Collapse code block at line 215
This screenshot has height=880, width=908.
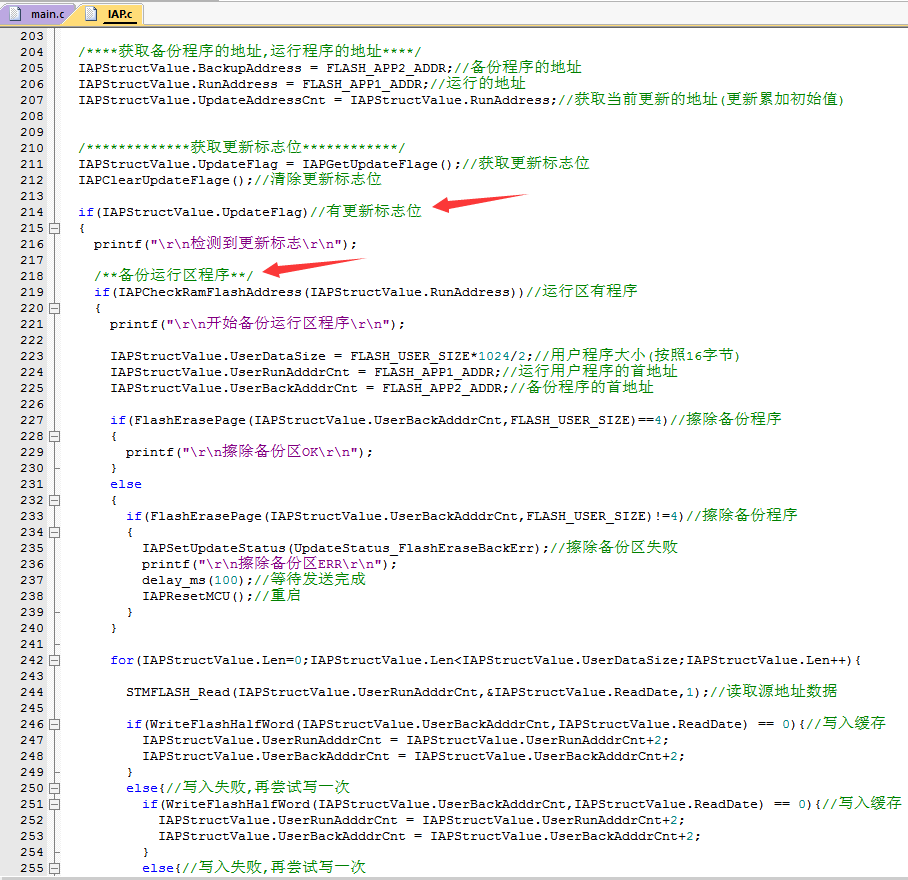tap(54, 228)
